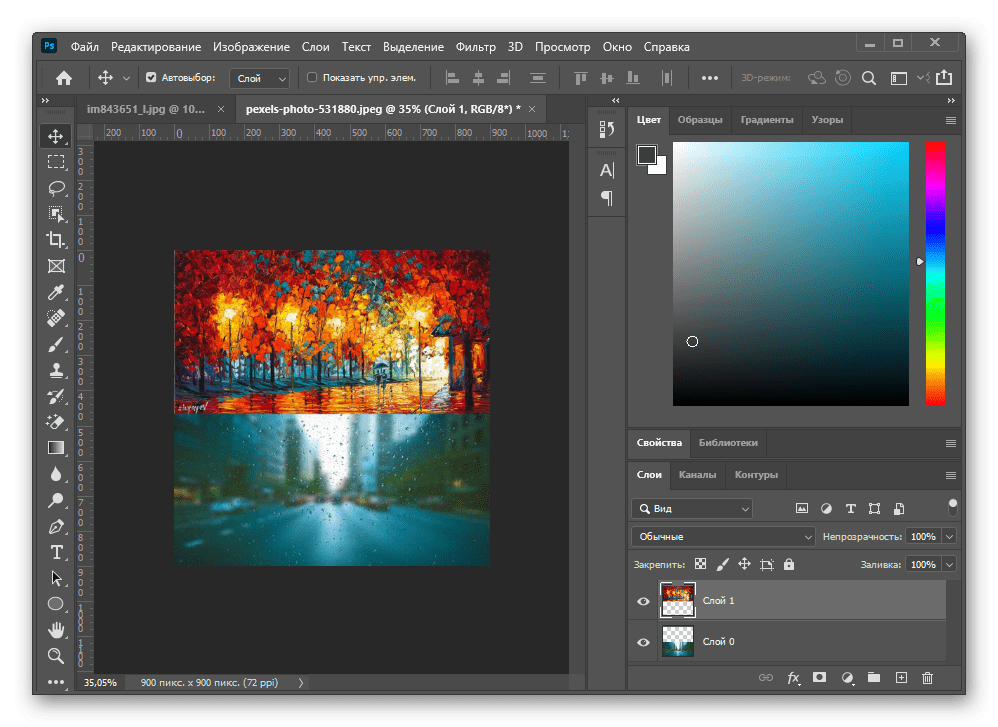Click the hue spectrum slider bar
The image size is (998, 727).
click(x=935, y=274)
